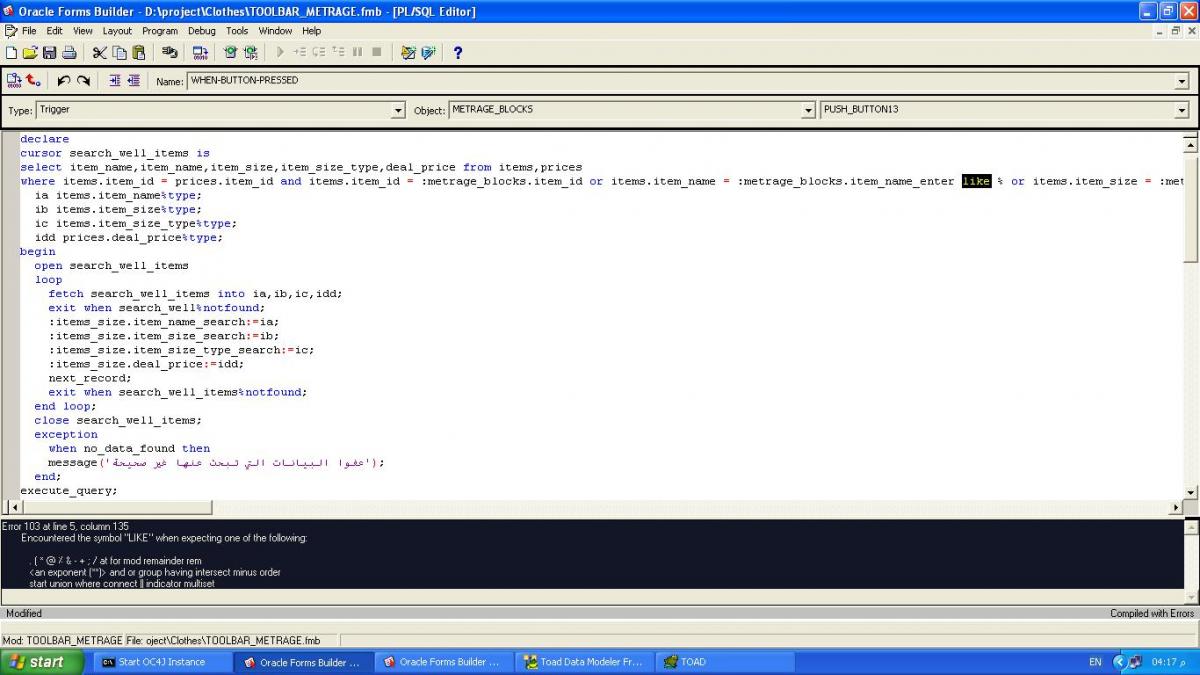This screenshot has height=675, width=1200.
Task: Click the Redo arrow in PL/SQL editor
Action: tap(84, 81)
